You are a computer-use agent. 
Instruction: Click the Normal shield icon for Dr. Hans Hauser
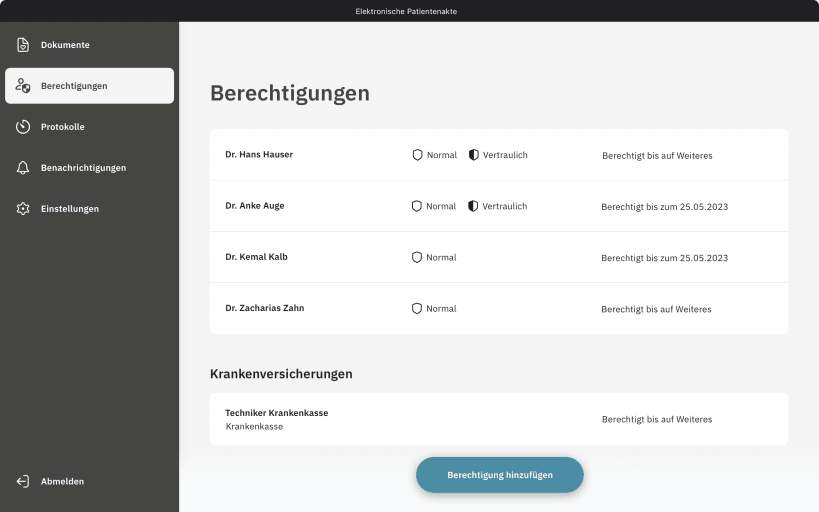[417, 155]
